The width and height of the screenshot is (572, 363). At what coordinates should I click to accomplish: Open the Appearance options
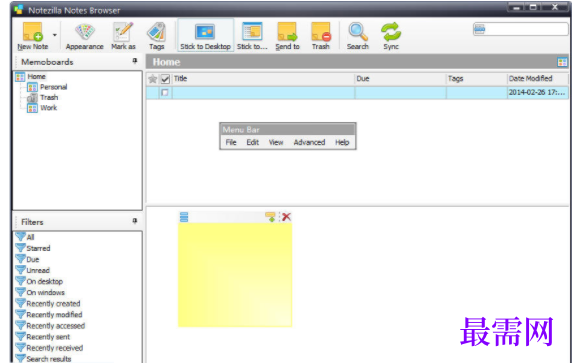(85, 36)
